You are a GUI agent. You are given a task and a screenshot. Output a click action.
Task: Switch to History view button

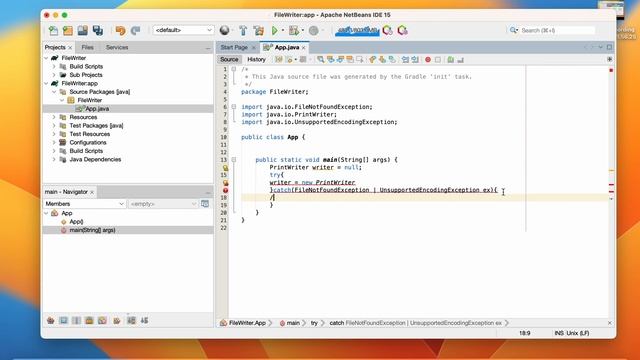256,60
